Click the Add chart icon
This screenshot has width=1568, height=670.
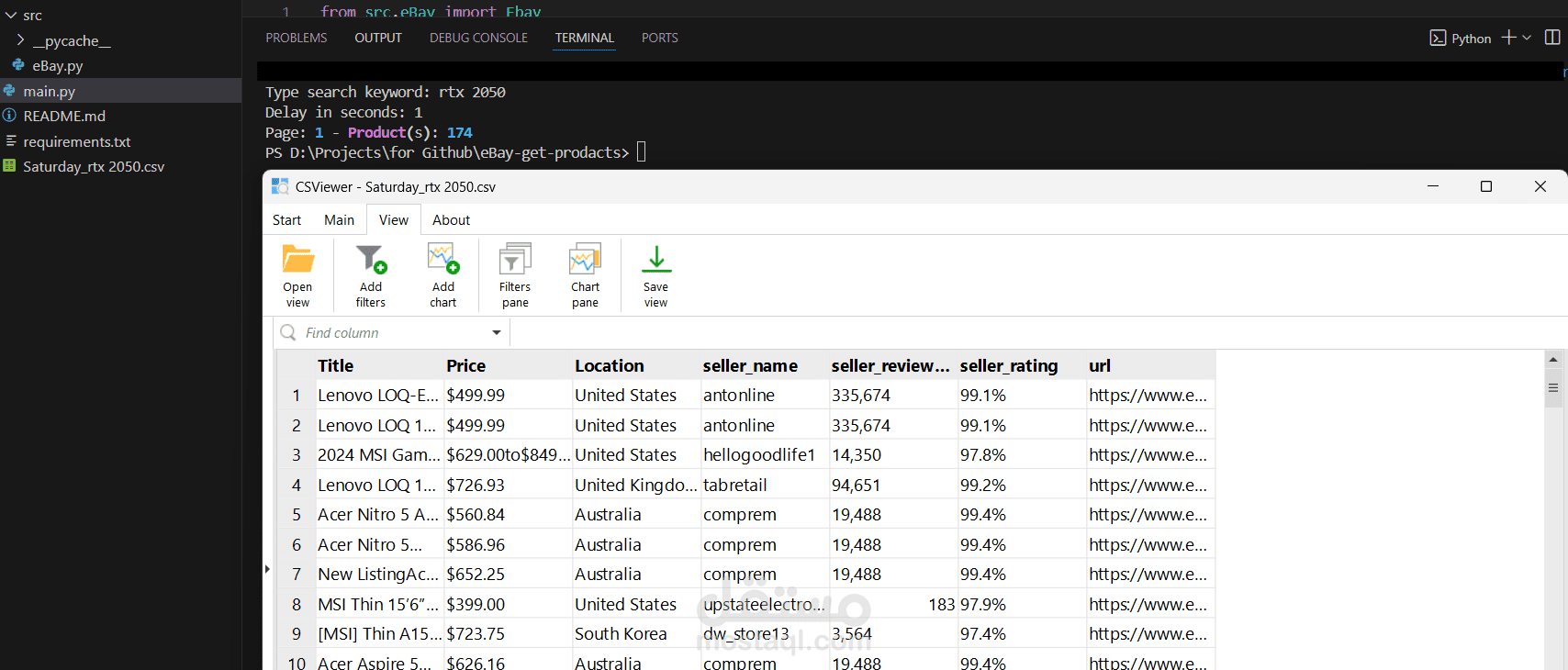[442, 260]
